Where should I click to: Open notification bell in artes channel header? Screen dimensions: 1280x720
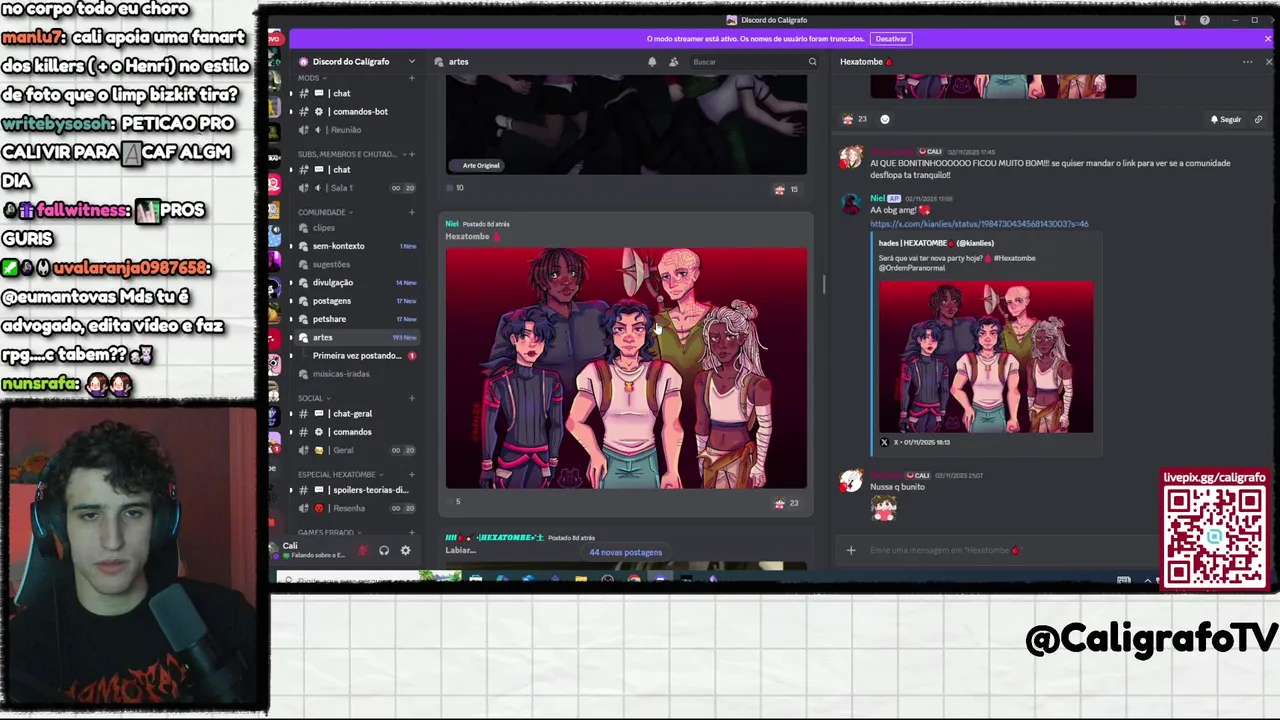click(x=652, y=62)
